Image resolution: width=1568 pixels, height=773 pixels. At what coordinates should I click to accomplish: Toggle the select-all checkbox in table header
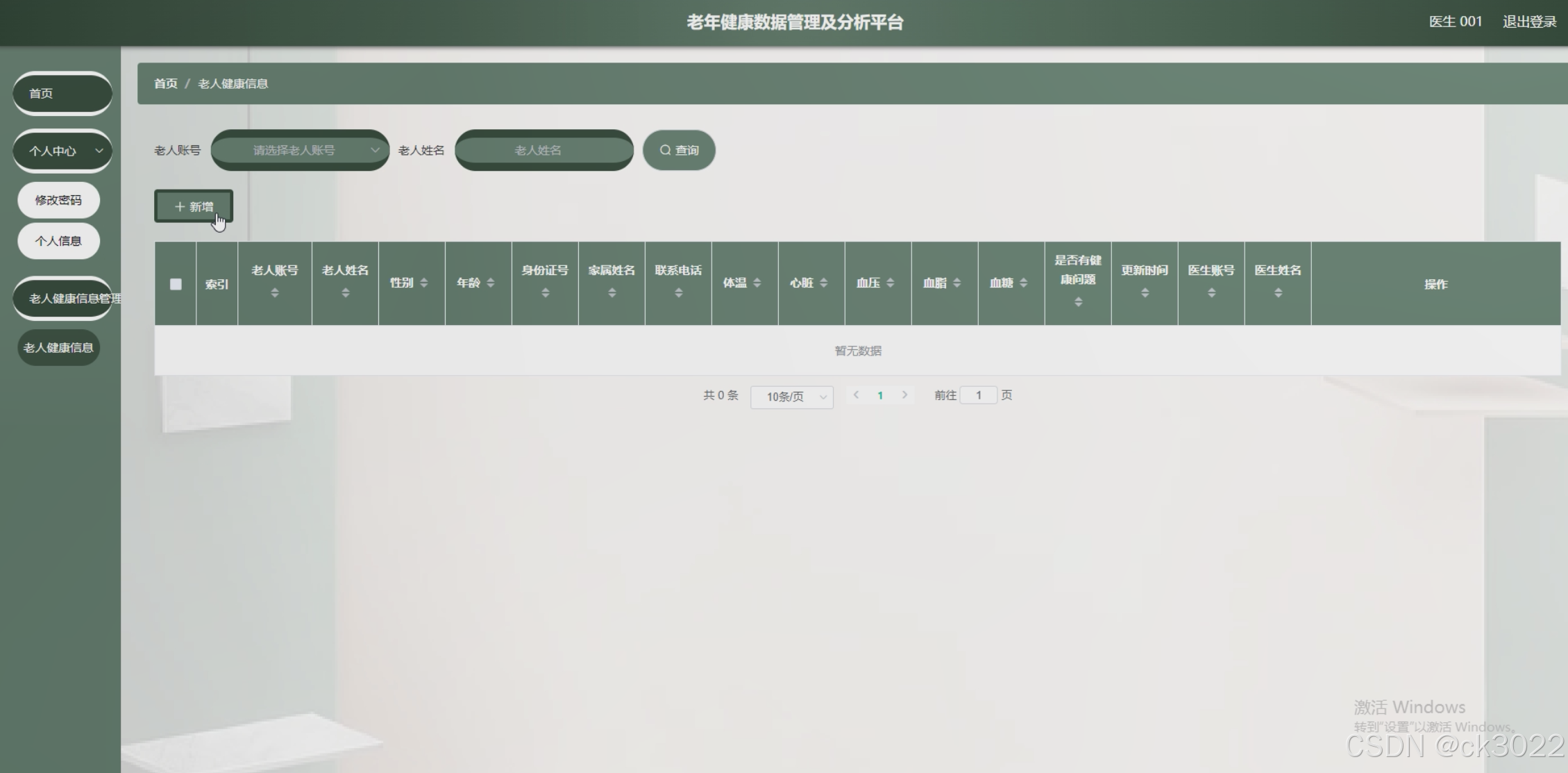click(x=176, y=284)
